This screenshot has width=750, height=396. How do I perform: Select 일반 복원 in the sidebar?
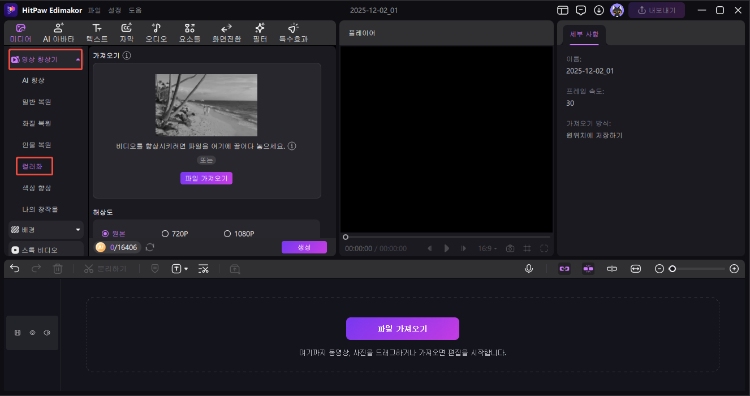coord(36,102)
